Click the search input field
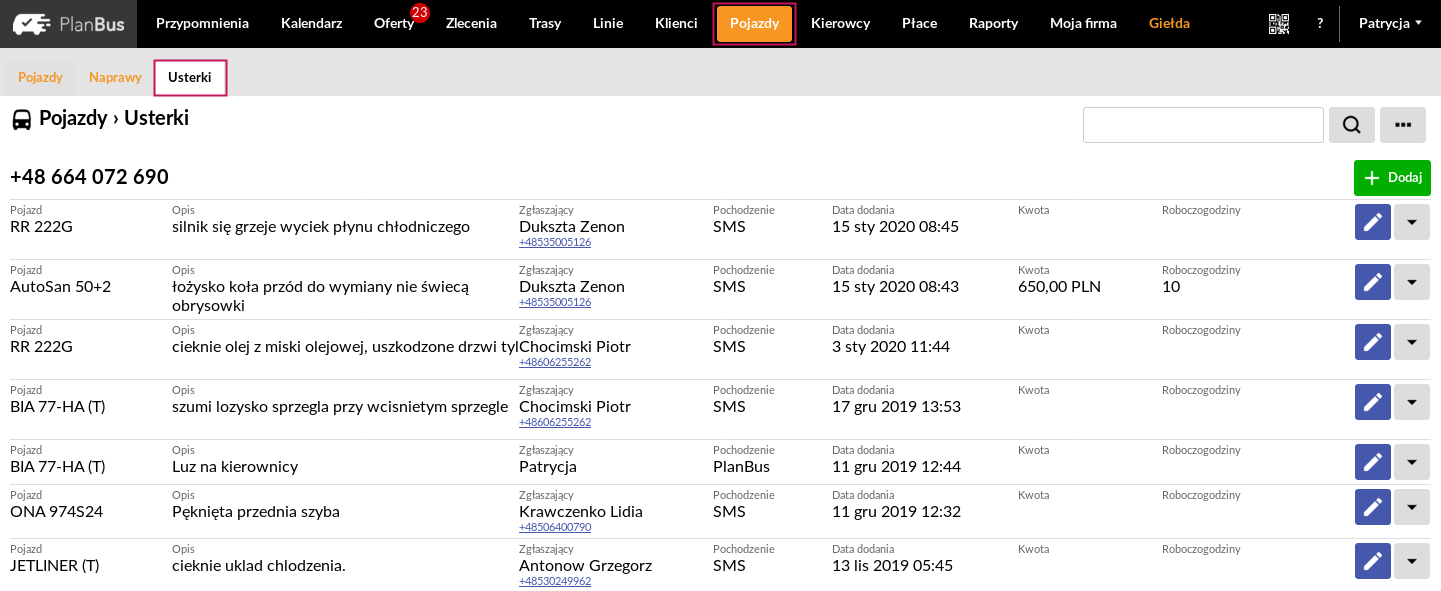The width and height of the screenshot is (1441, 591). [x=1203, y=125]
